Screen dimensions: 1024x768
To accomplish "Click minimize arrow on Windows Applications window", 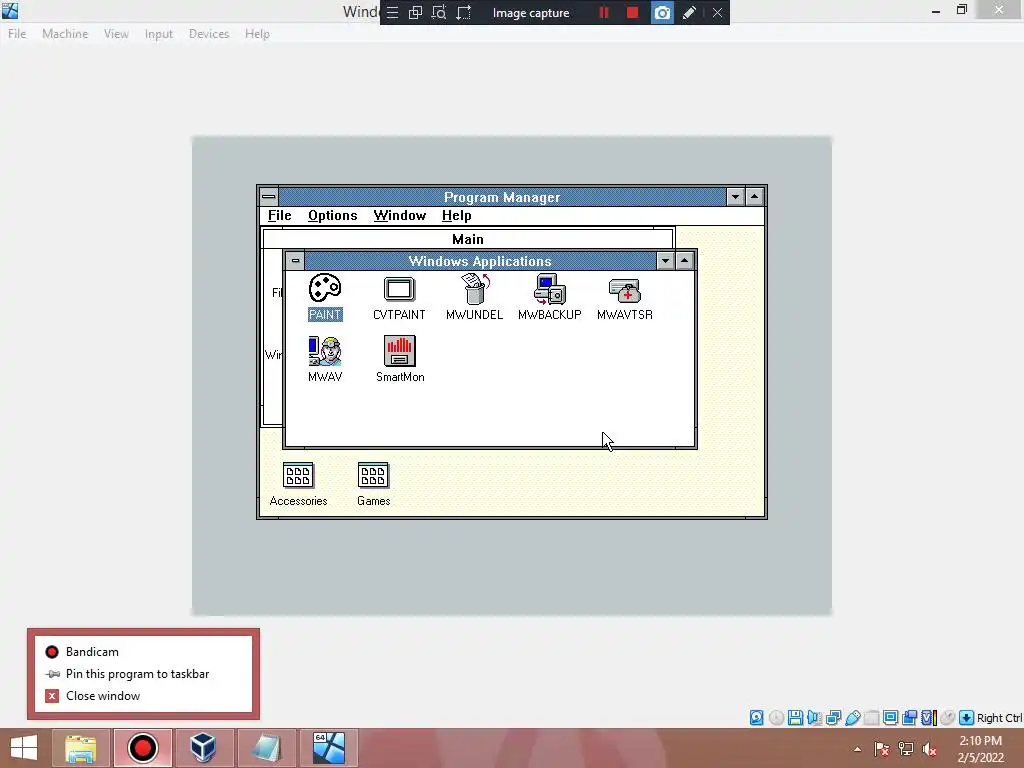I will coord(665,261).
